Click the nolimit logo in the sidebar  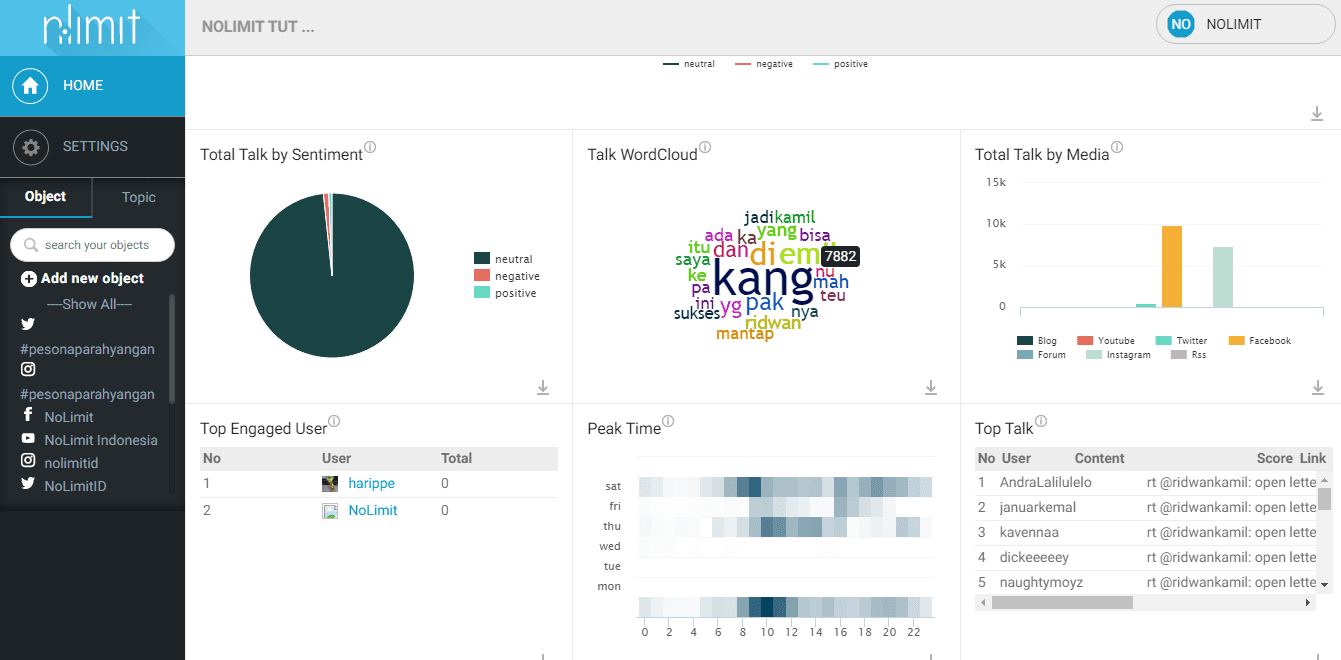pos(91,27)
